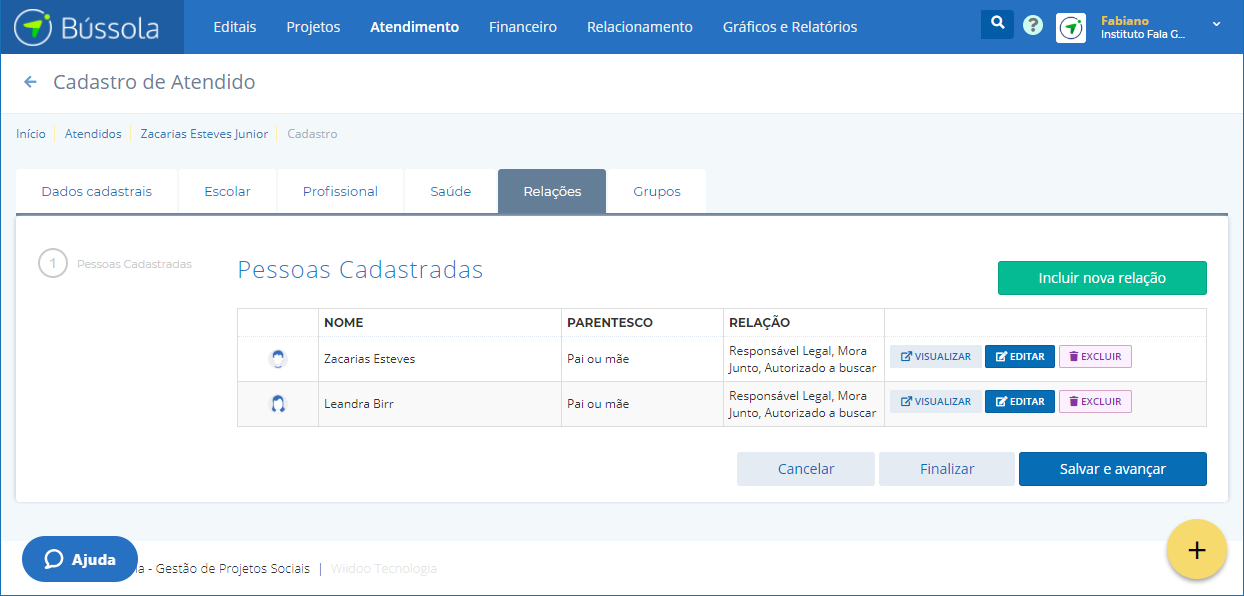This screenshot has height=596, width=1244.
Task: Click the help question mark icon
Action: point(1033,26)
